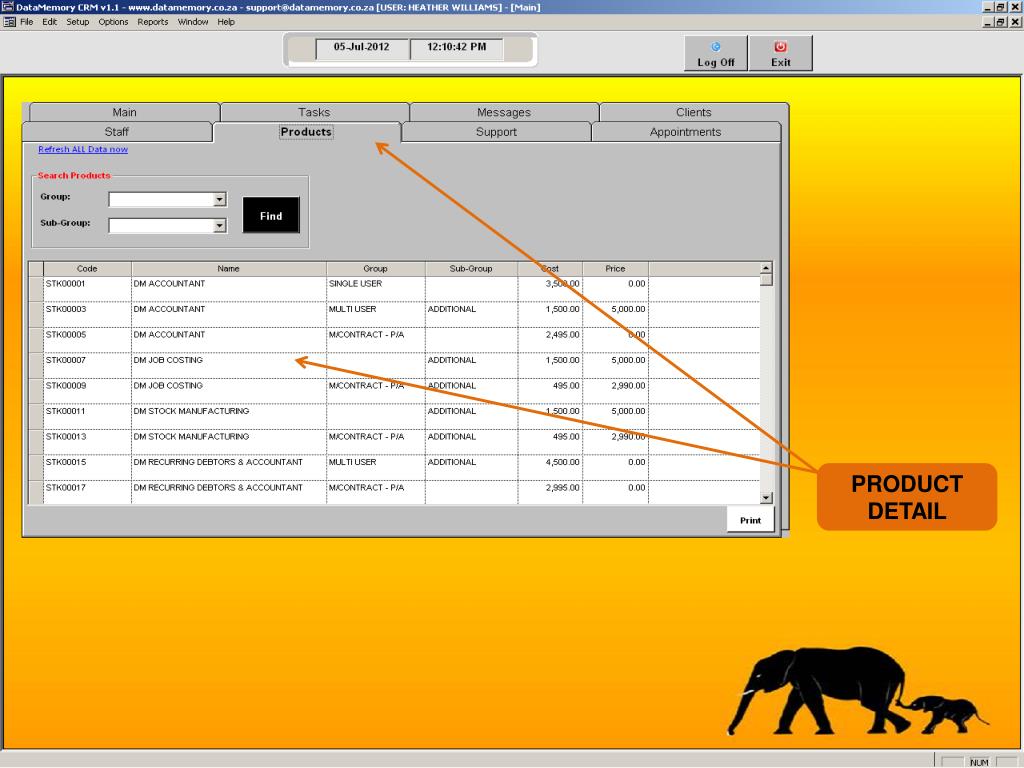Click the application icon beside the File menu

tap(9, 22)
